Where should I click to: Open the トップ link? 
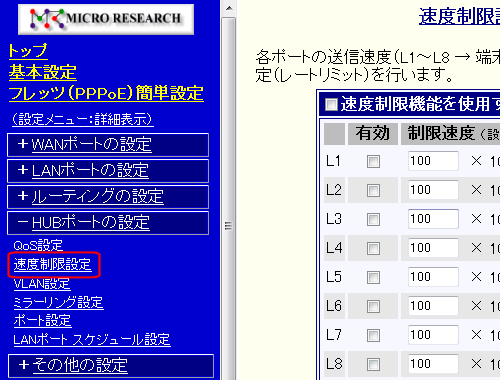28,51
